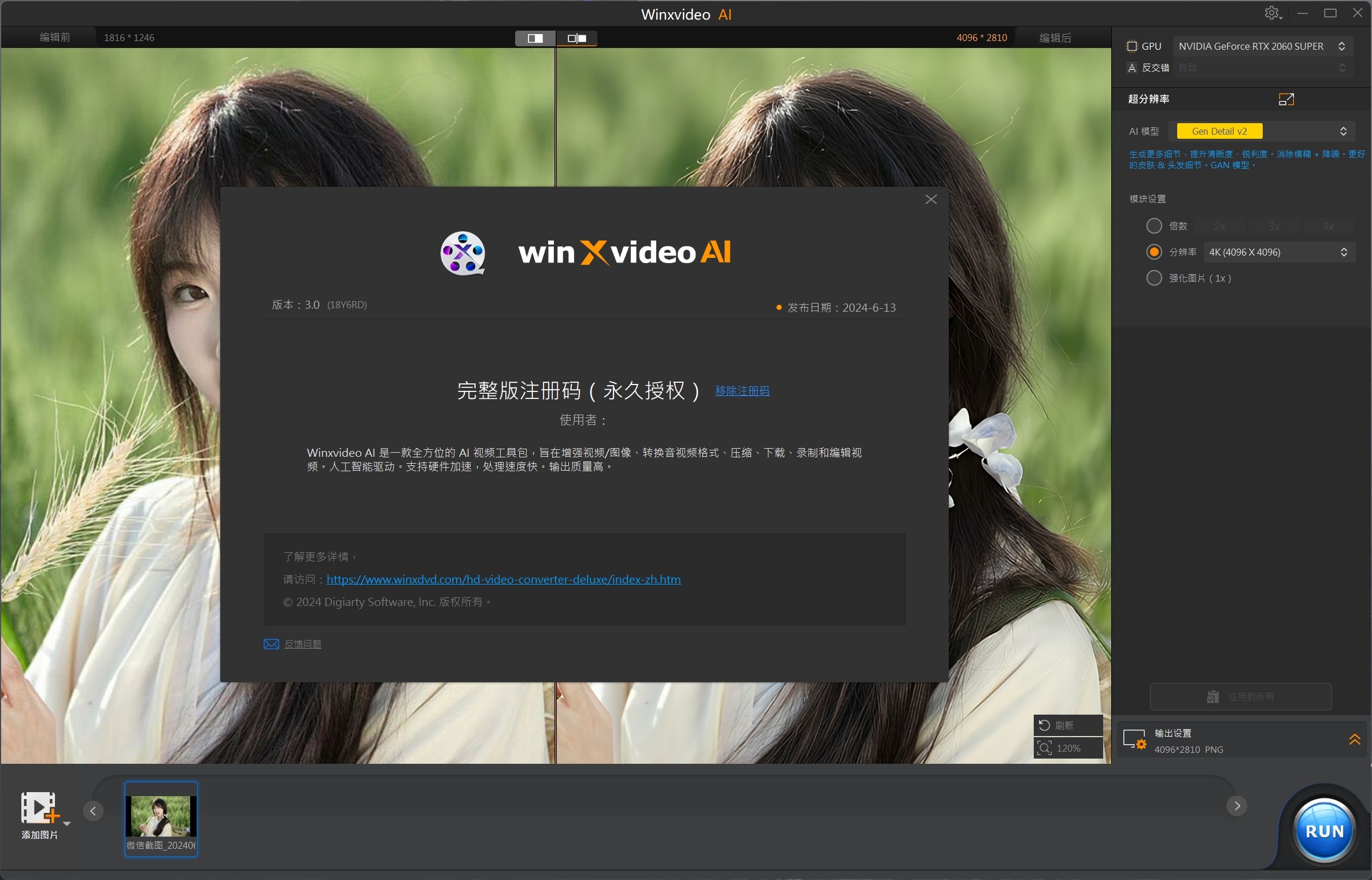
Task: Click the version 3.0 text
Action: point(295,305)
